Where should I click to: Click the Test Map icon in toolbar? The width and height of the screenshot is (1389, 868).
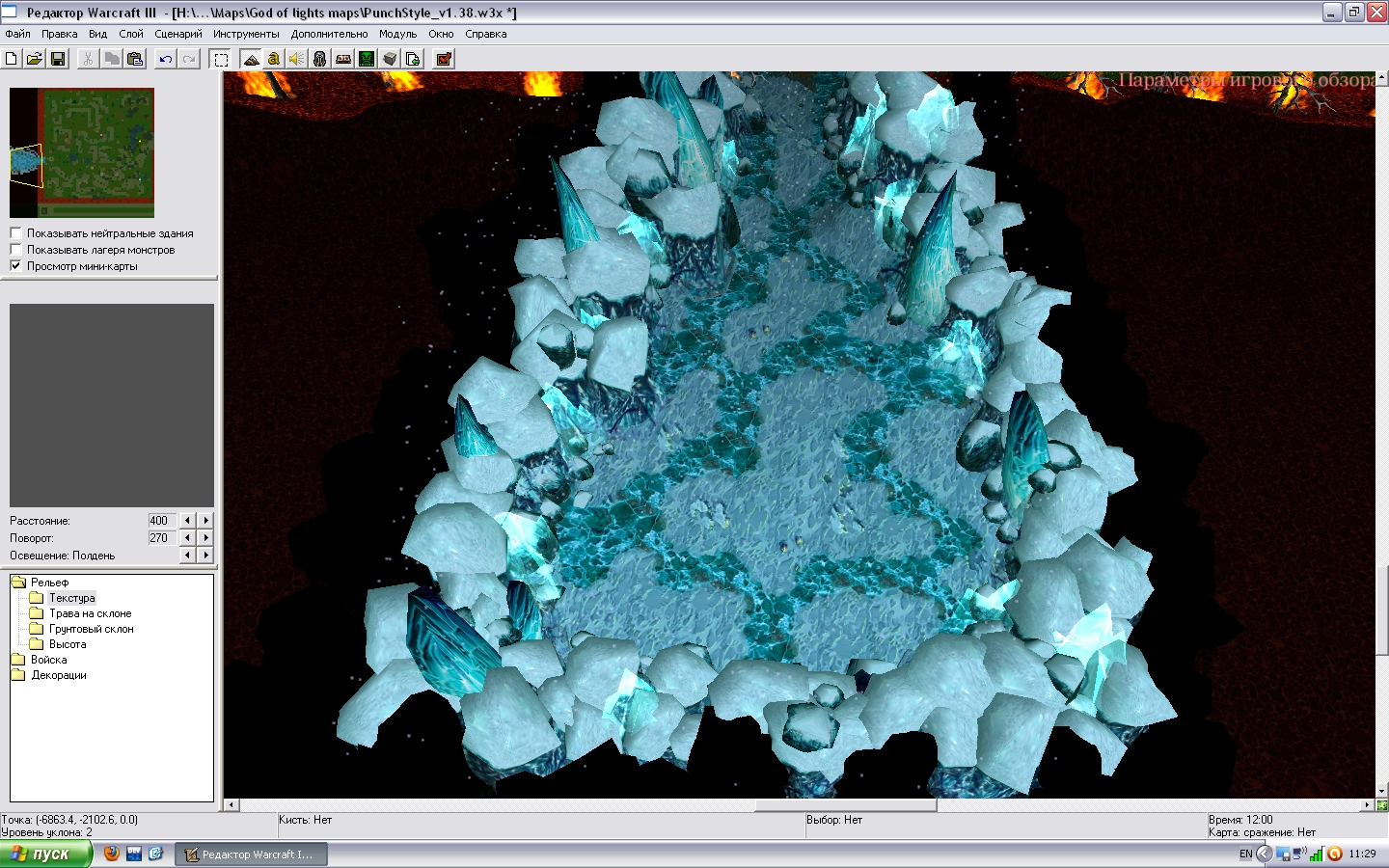coord(444,59)
